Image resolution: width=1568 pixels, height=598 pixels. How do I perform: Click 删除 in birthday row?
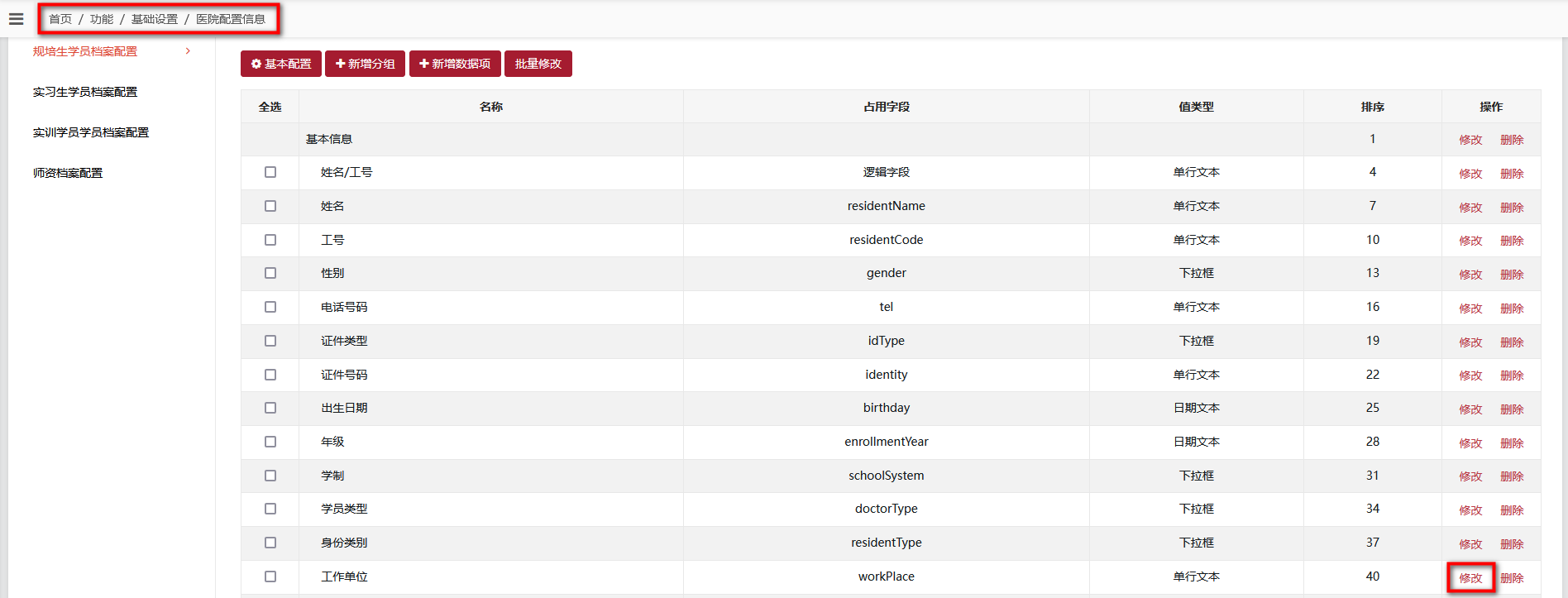pos(1512,409)
